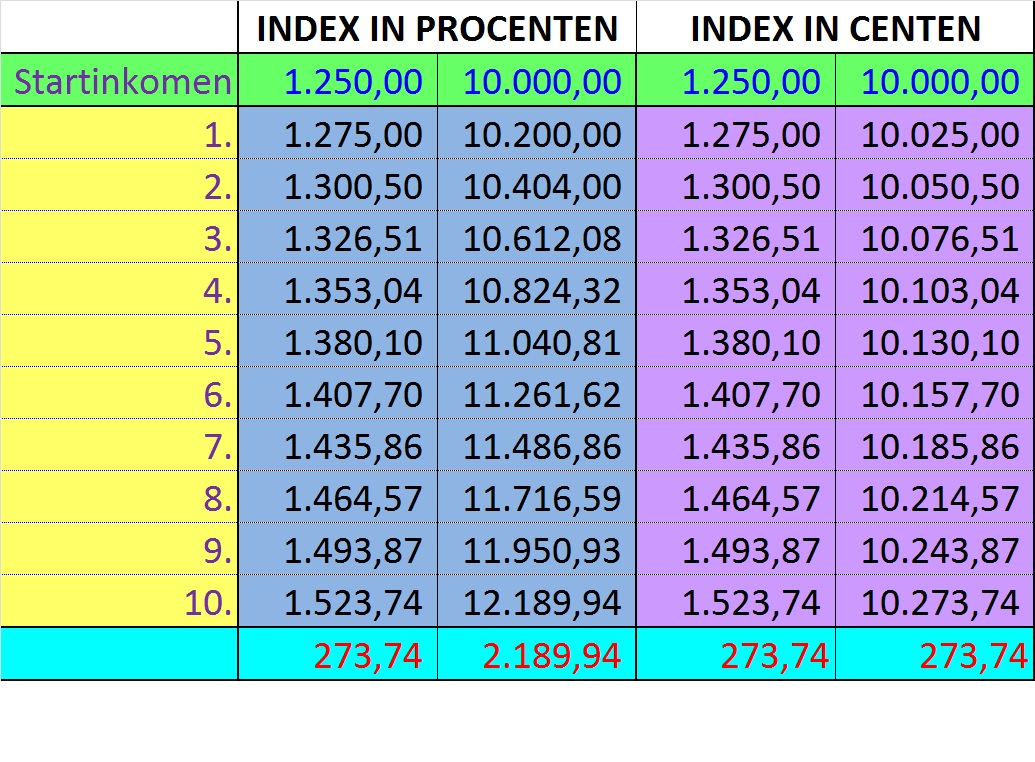Select the cell containing 10.214,57
This screenshot has height=762, width=1035.
tap(935, 498)
